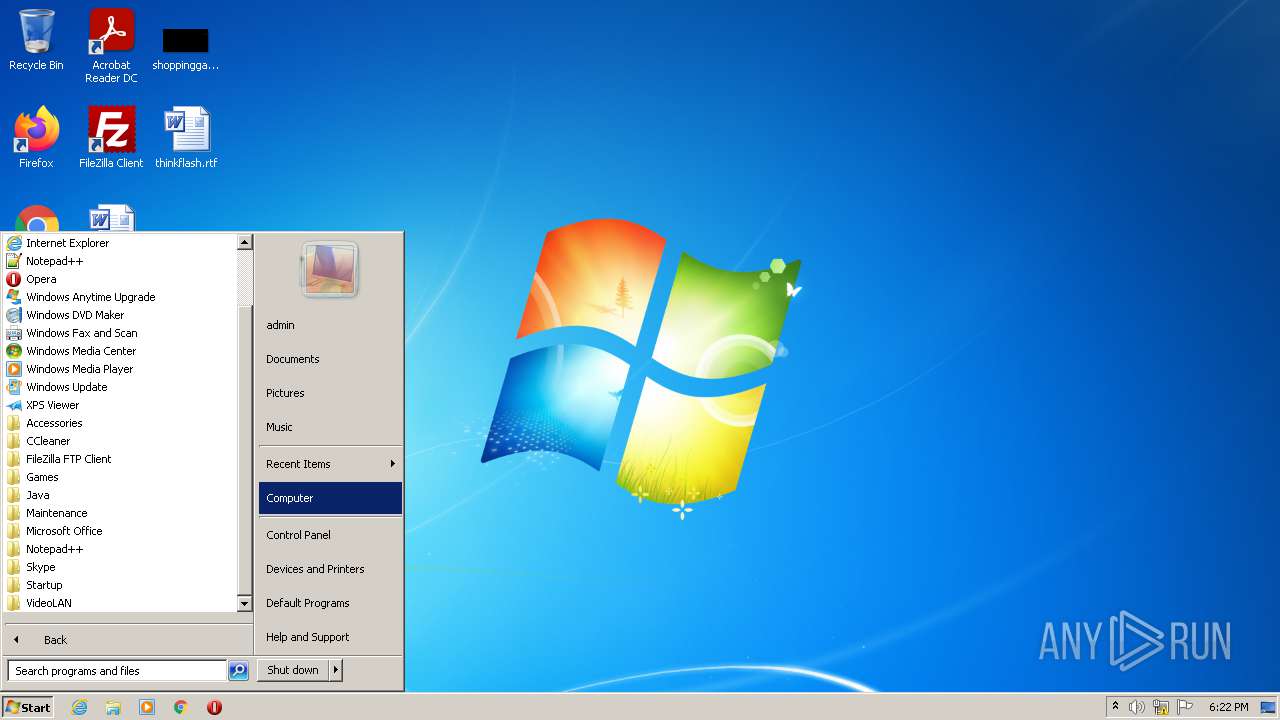Launch Windows Media Center
Image resolution: width=1280 pixels, height=720 pixels.
click(x=120, y=351)
